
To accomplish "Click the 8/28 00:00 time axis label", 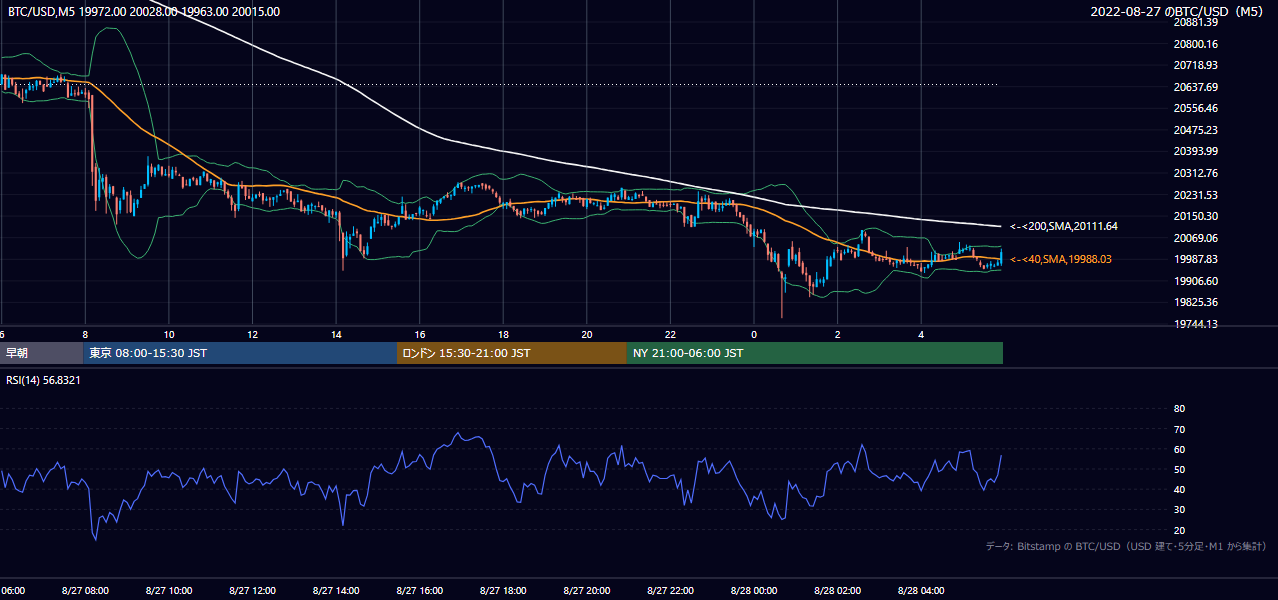I will pyautogui.click(x=754, y=591).
